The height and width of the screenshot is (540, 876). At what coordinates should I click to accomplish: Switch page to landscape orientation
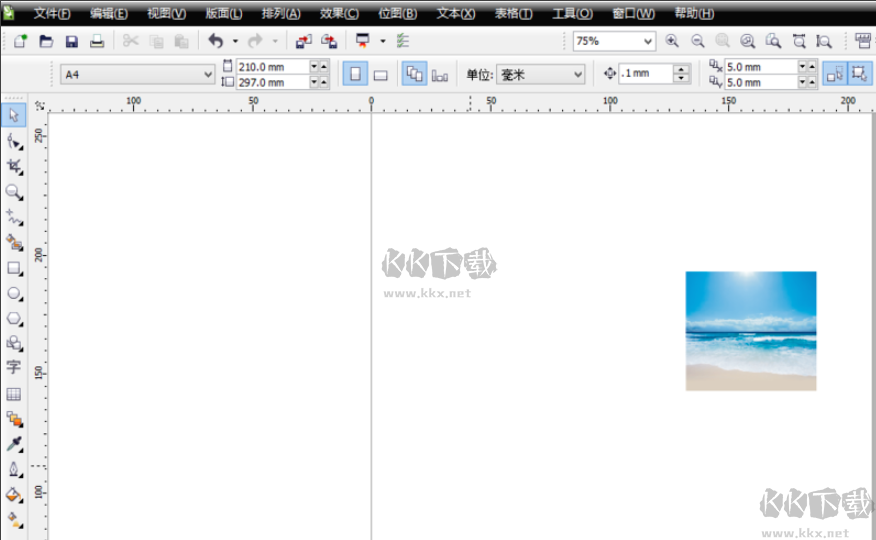(381, 74)
